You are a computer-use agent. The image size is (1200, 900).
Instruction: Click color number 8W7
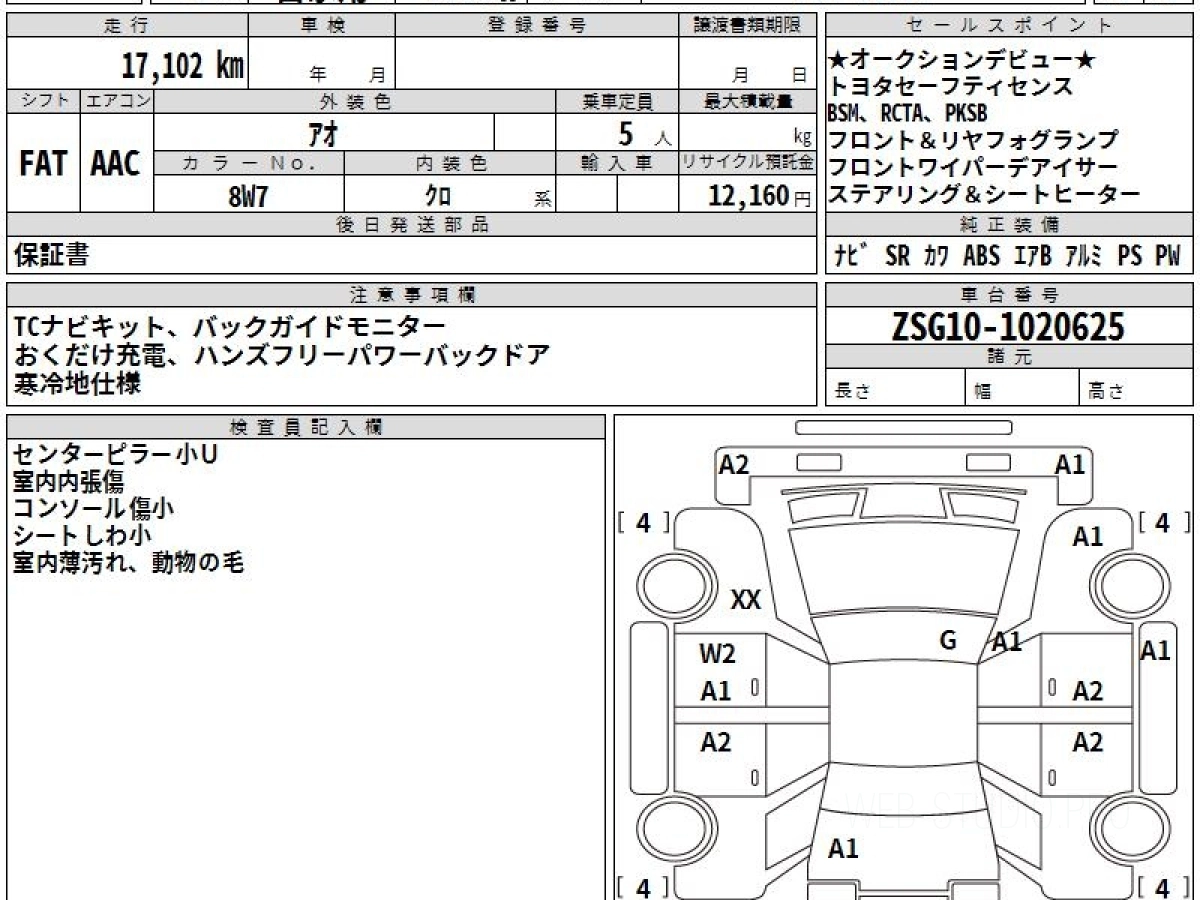pyautogui.click(x=249, y=196)
